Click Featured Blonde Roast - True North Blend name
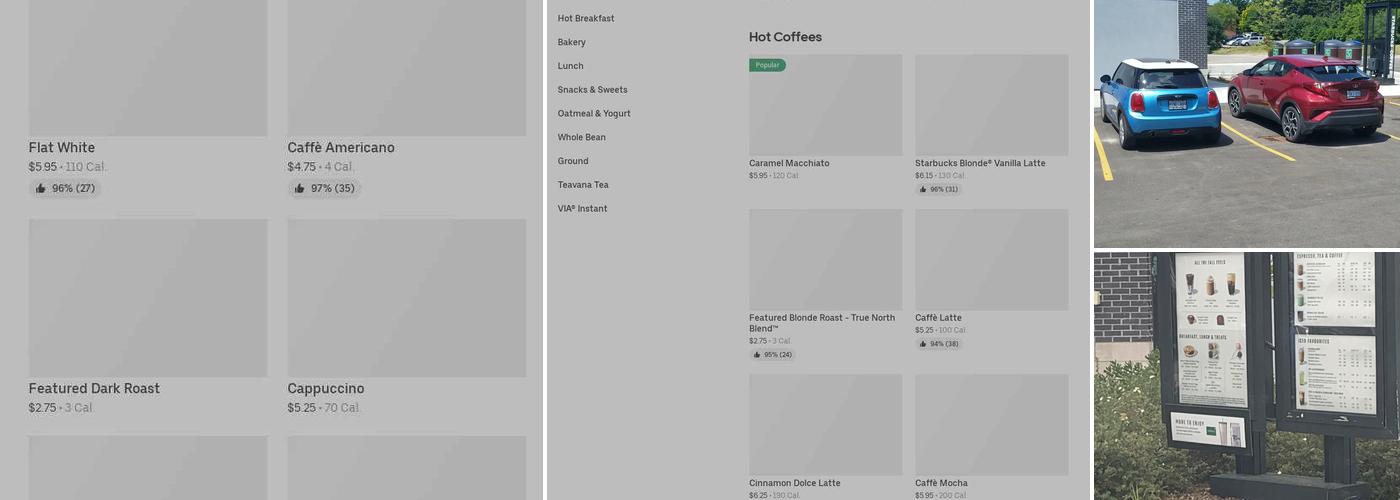The height and width of the screenshot is (500, 1400). point(822,323)
